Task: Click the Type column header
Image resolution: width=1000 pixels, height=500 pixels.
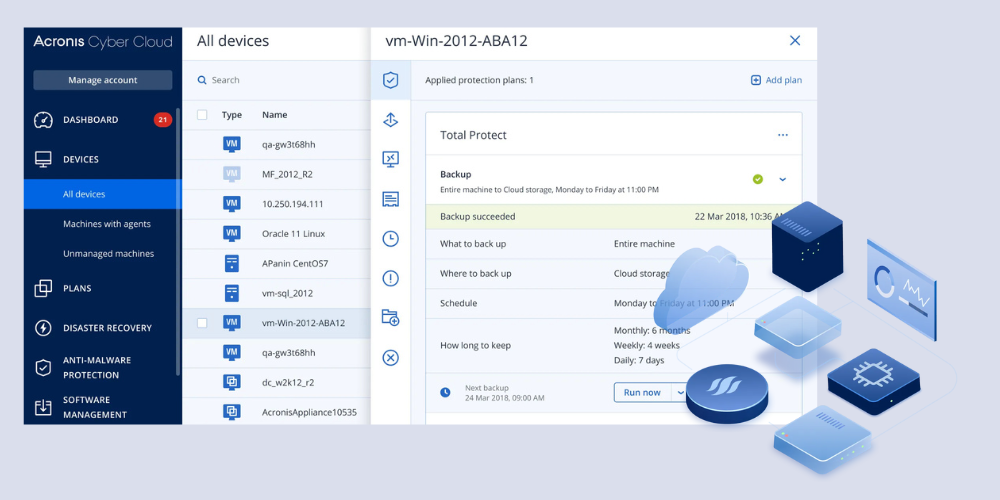Action: click(232, 115)
